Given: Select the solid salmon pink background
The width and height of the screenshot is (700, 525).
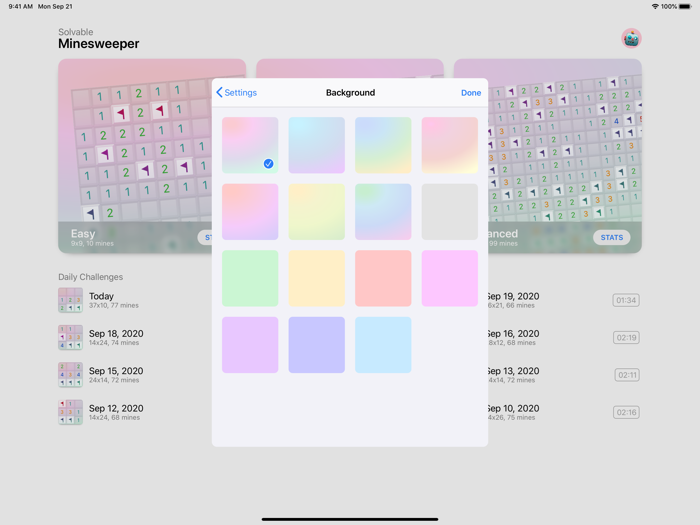Looking at the screenshot, I should pos(383,278).
